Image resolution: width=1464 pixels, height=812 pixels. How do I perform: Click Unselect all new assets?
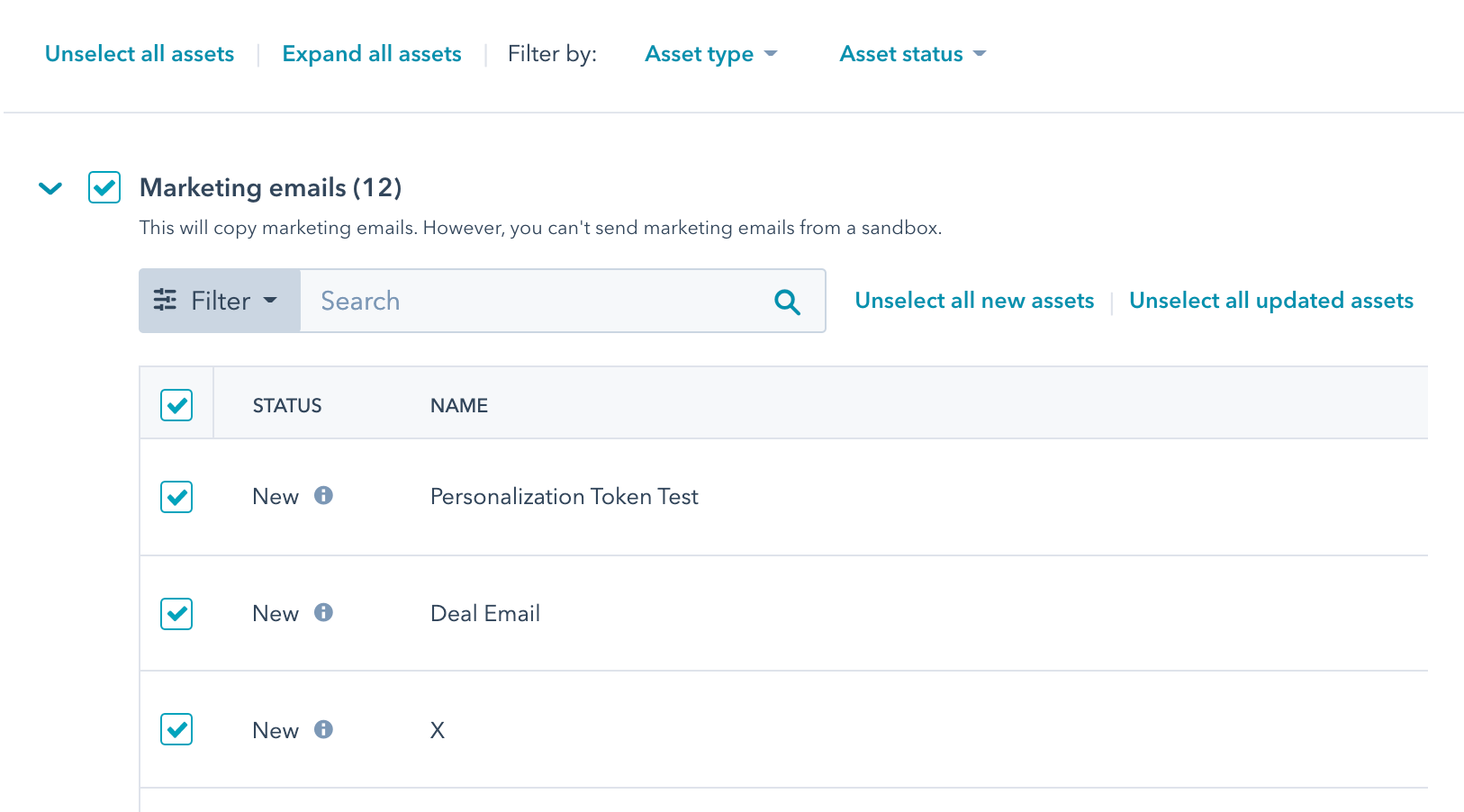tap(974, 301)
